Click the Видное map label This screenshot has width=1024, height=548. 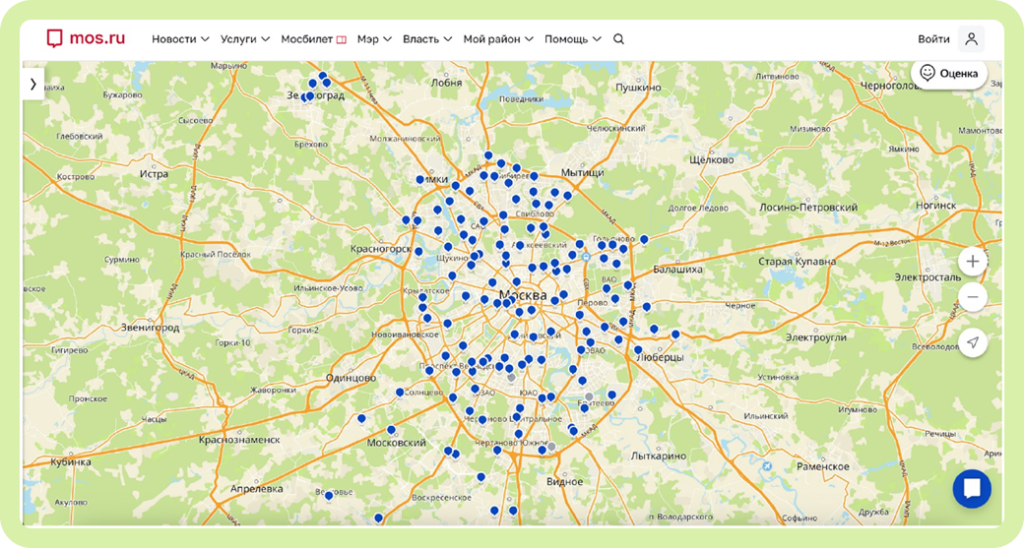(564, 481)
